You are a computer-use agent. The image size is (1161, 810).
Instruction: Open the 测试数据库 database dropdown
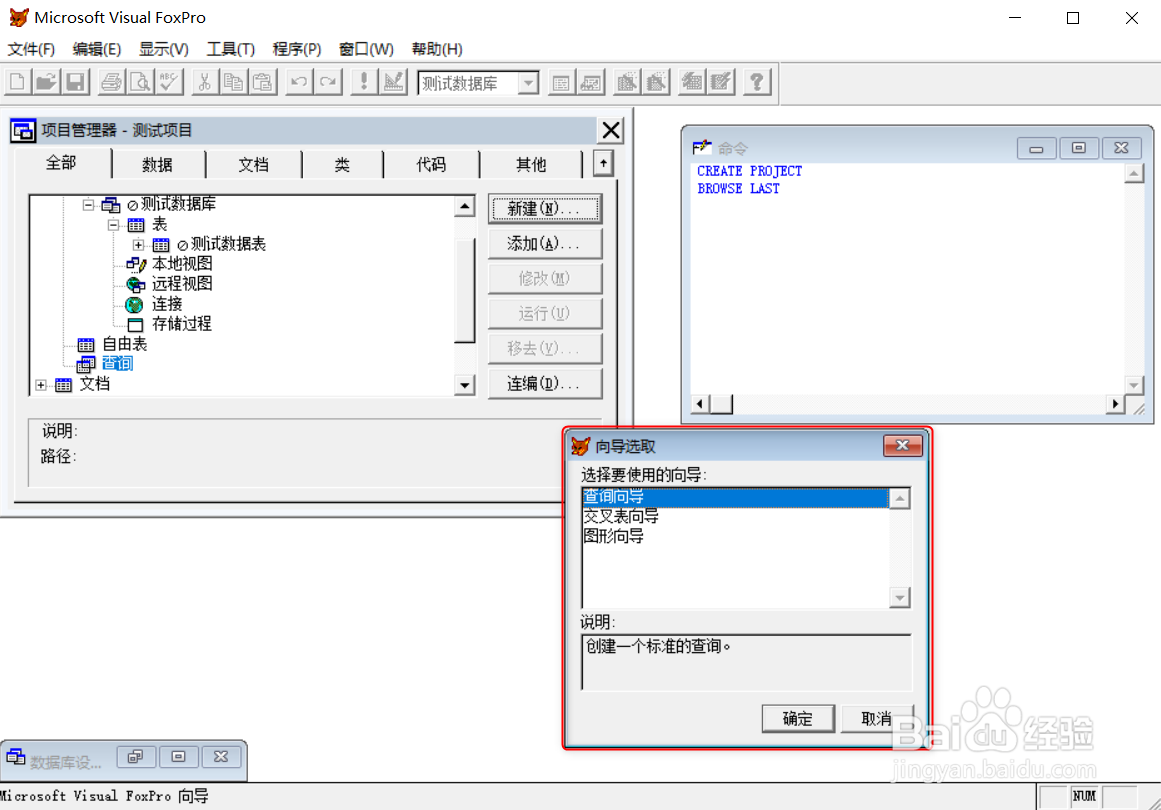[528, 83]
